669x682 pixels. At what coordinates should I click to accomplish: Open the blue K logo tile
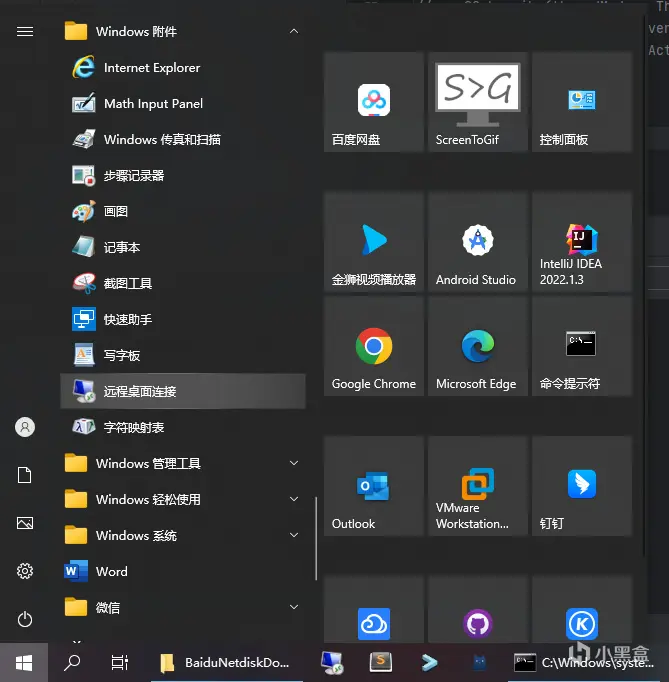pos(582,610)
